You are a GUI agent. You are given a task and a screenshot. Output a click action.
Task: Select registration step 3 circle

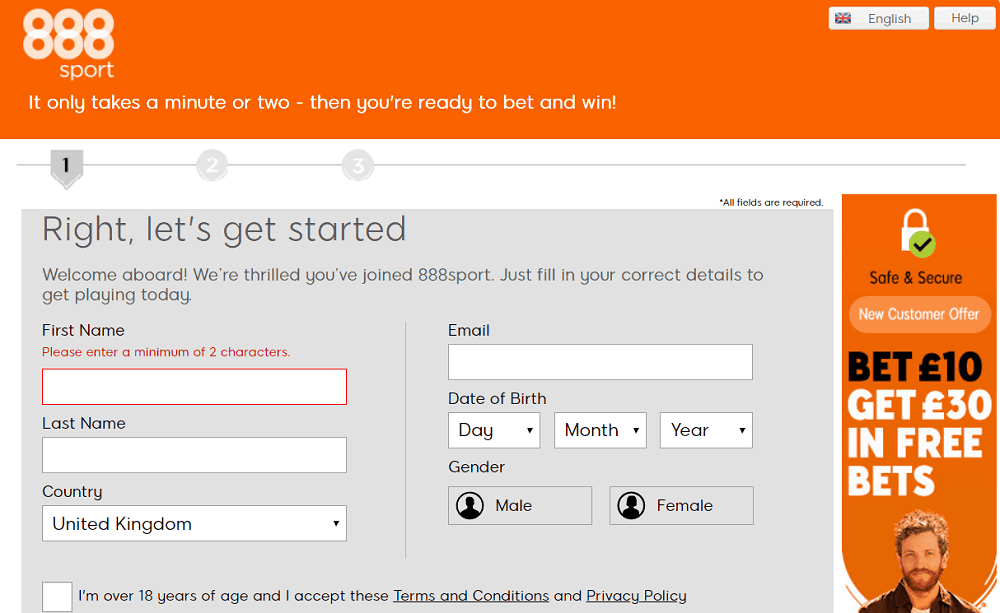tap(358, 165)
